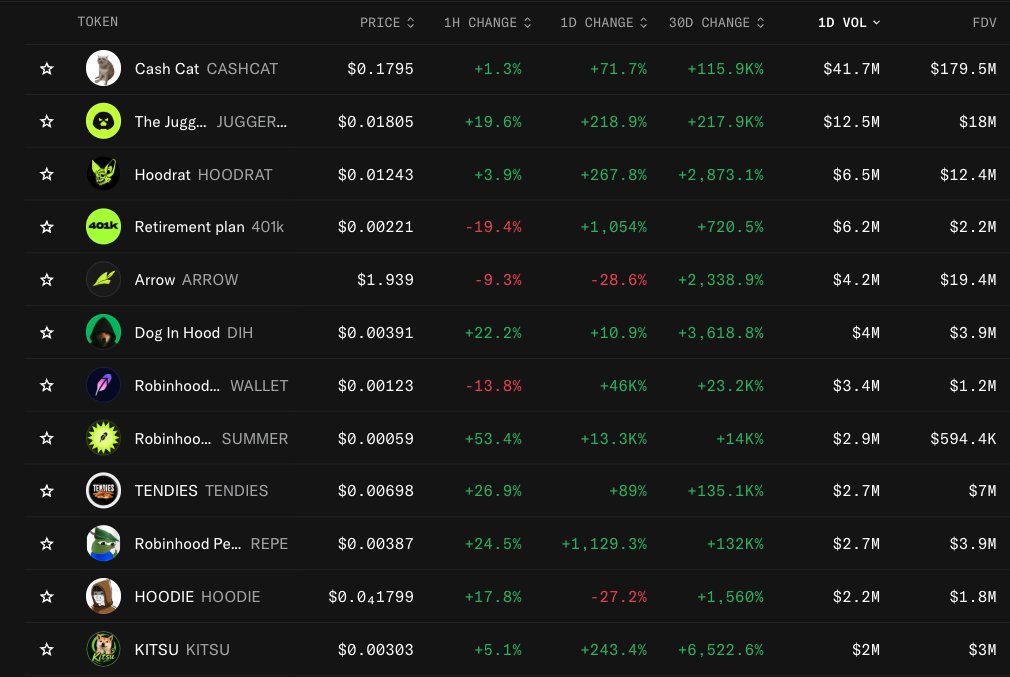Open the Hoodrat HOODRAT token page
The height and width of the screenshot is (677, 1010).
tap(204, 175)
